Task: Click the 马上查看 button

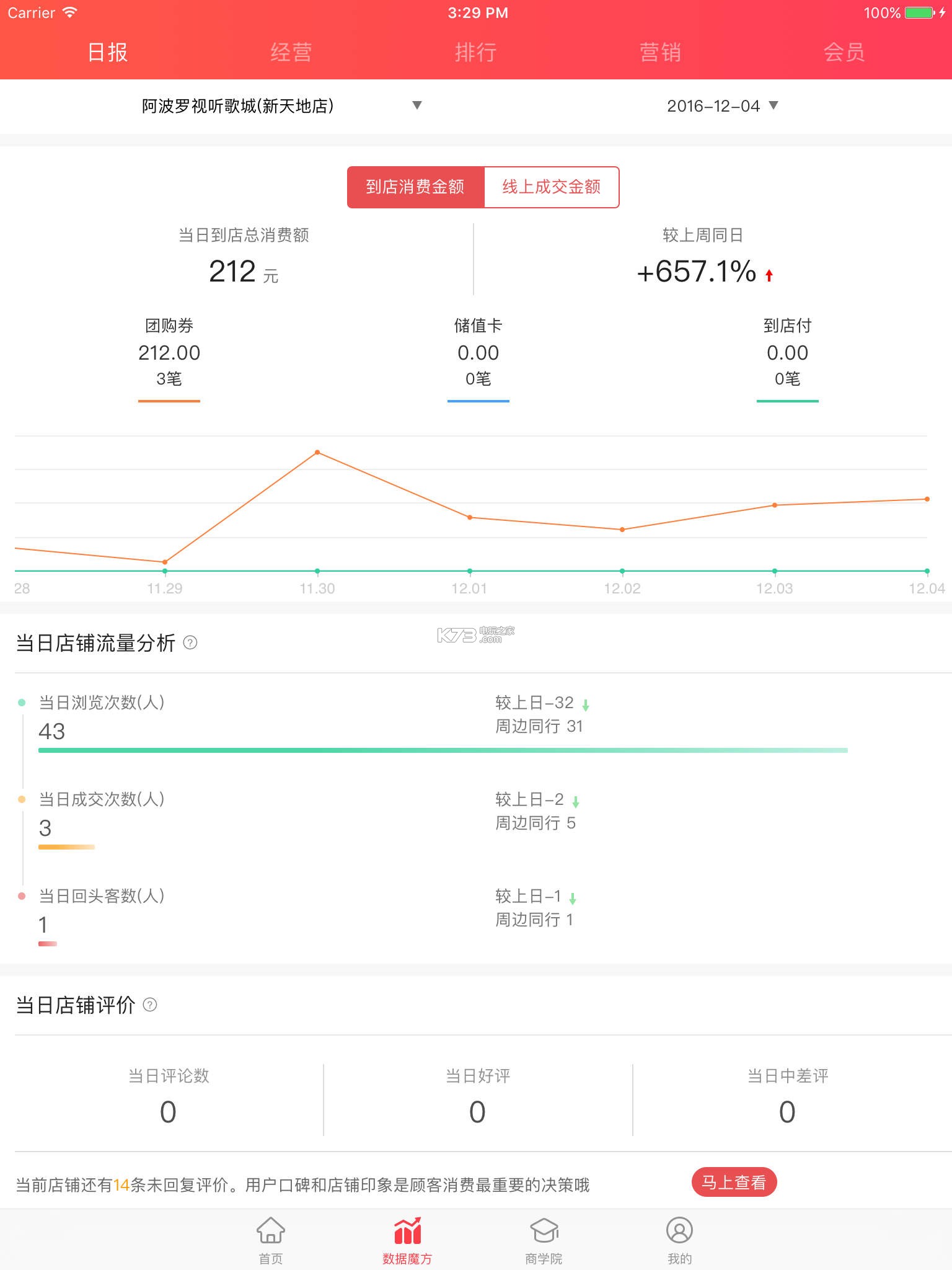Action: tap(734, 1182)
